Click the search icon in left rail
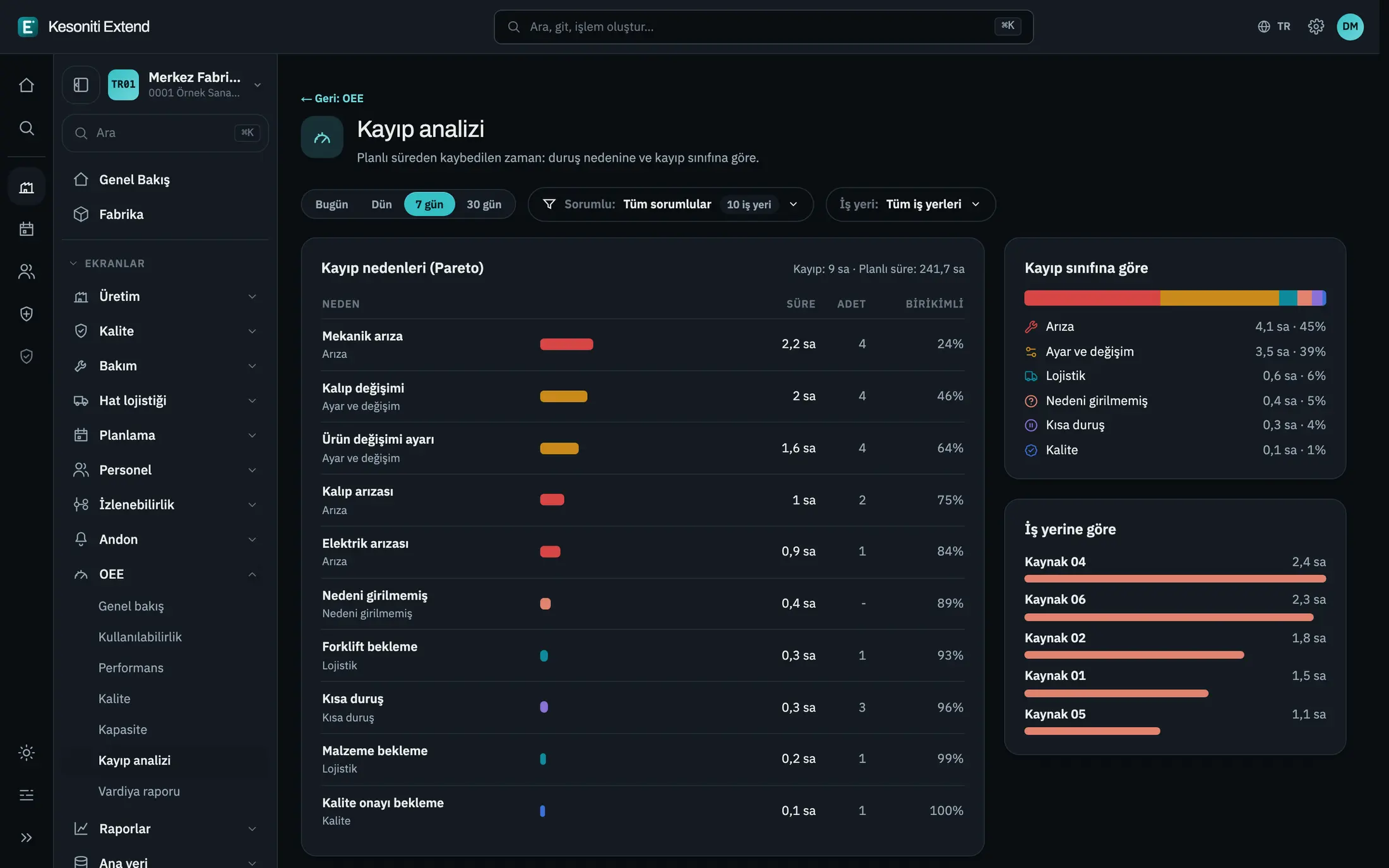The image size is (1389, 868). [x=27, y=128]
